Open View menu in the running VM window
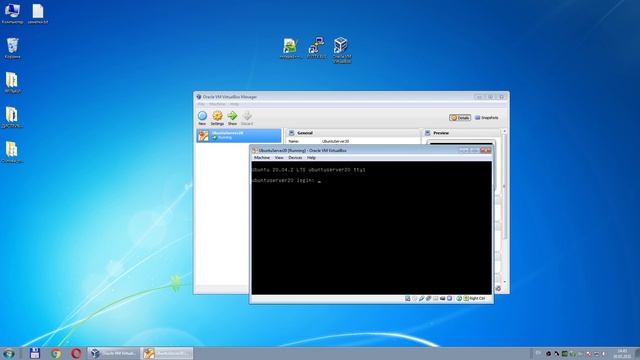 [x=279, y=158]
